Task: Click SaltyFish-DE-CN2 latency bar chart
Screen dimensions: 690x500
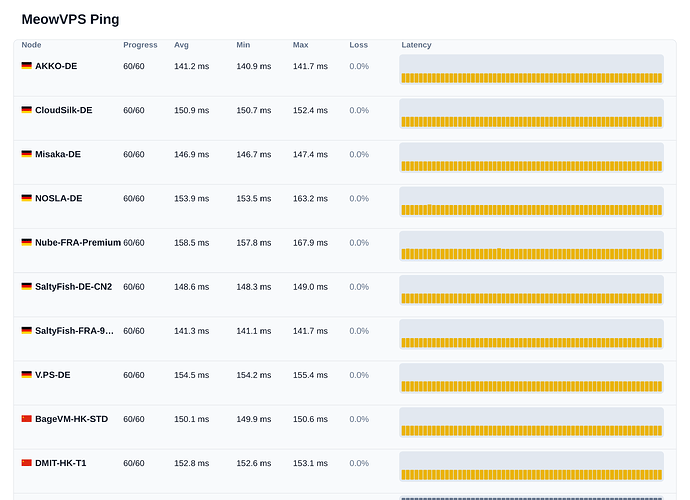Action: tap(532, 290)
